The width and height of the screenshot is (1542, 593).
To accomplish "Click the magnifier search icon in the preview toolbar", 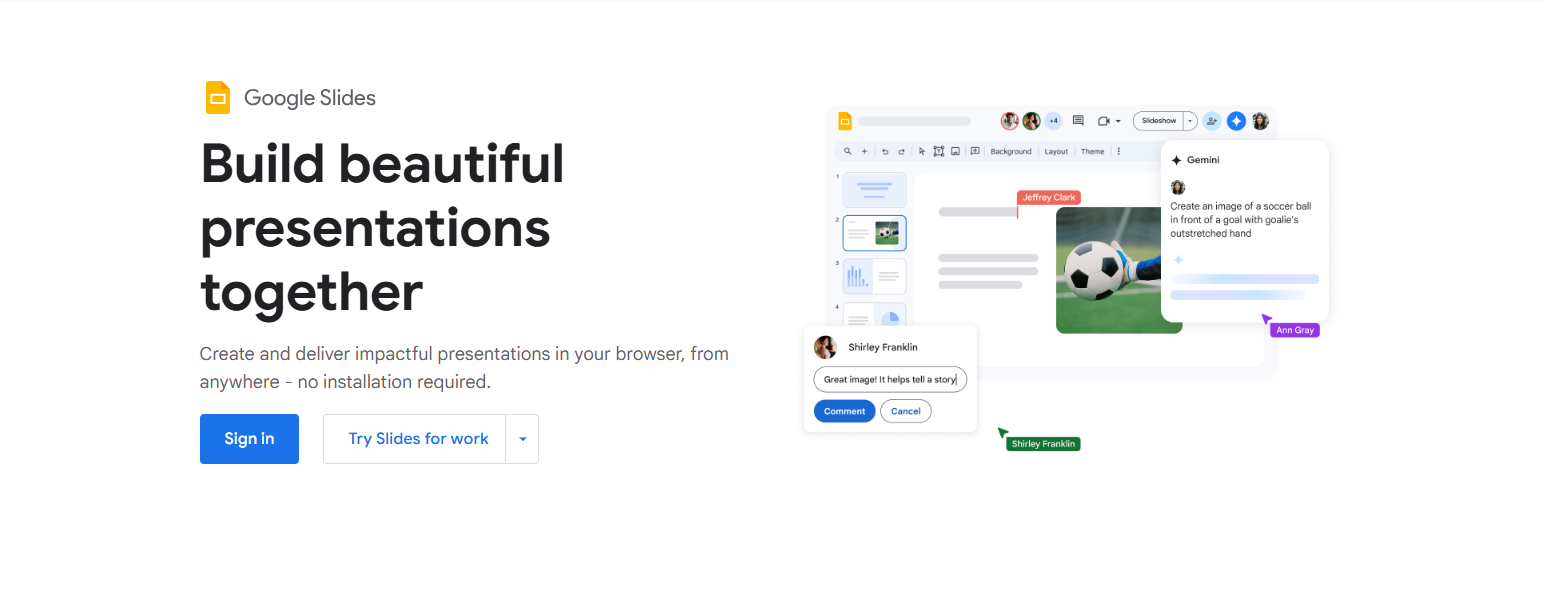I will [x=848, y=152].
